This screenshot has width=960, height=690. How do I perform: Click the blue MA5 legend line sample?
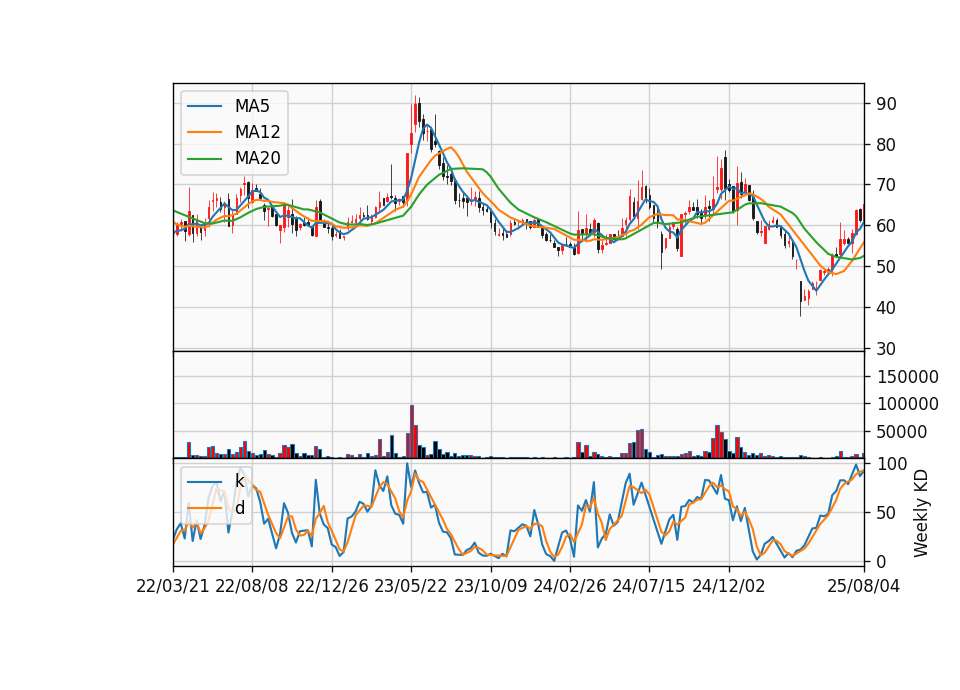[204, 106]
